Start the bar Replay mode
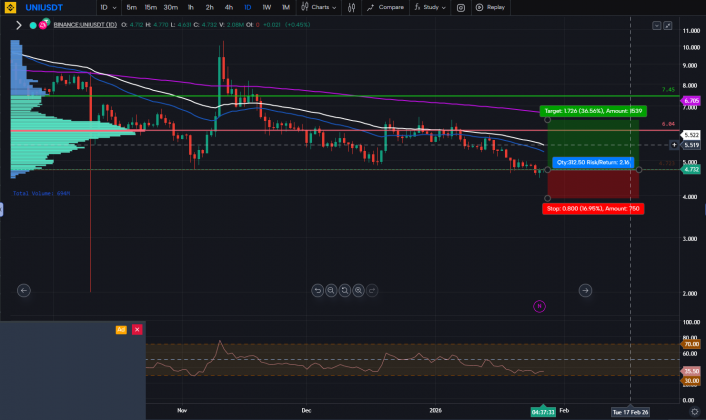Viewport: 706px width, 420px height. tap(490, 7)
